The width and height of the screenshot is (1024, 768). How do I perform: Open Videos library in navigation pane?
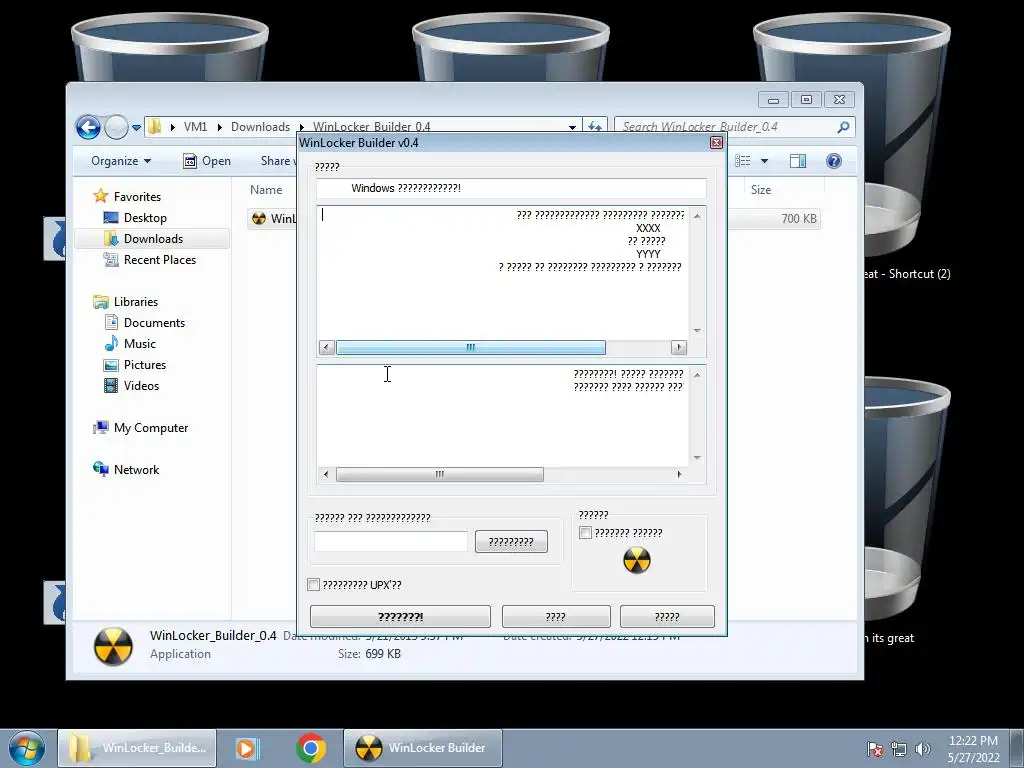141,385
